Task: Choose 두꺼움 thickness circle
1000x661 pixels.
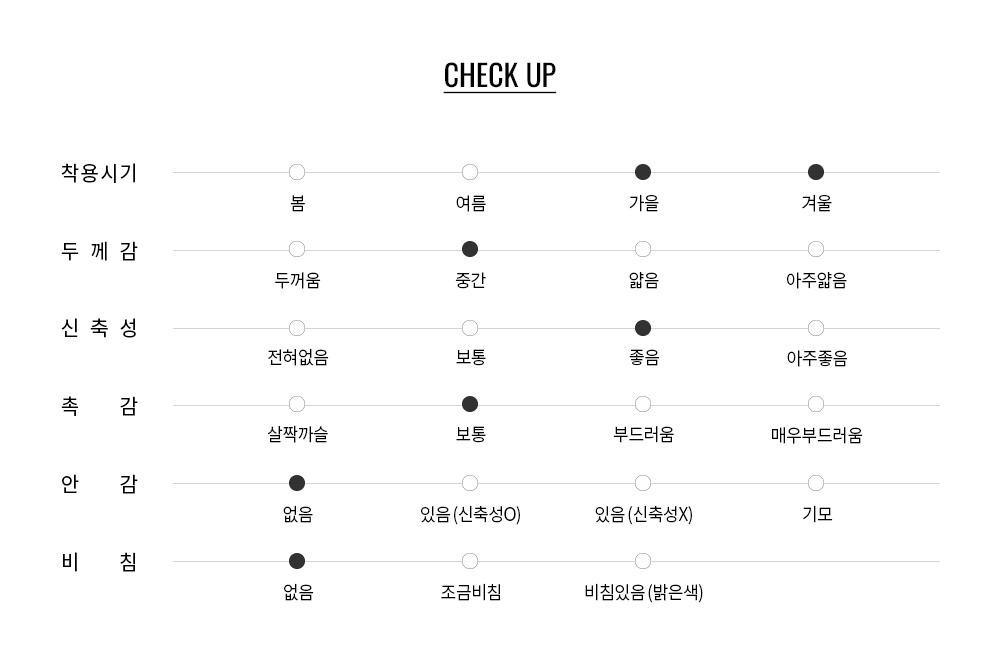Action: pyautogui.click(x=297, y=249)
